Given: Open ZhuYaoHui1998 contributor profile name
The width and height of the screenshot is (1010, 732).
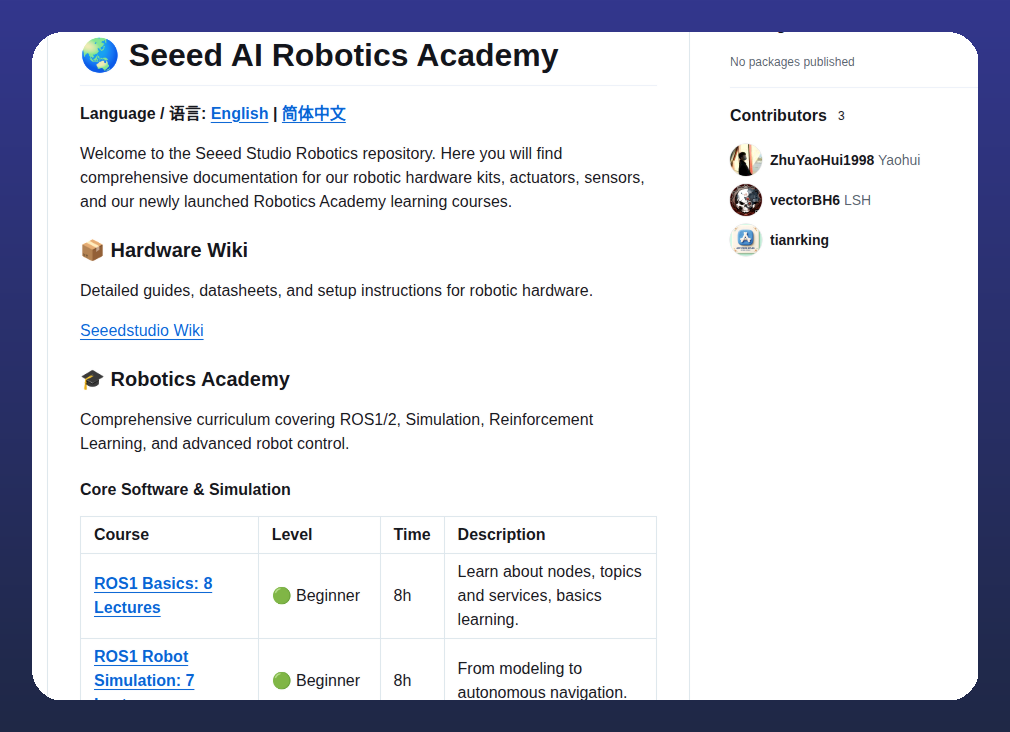Looking at the screenshot, I should [822, 160].
